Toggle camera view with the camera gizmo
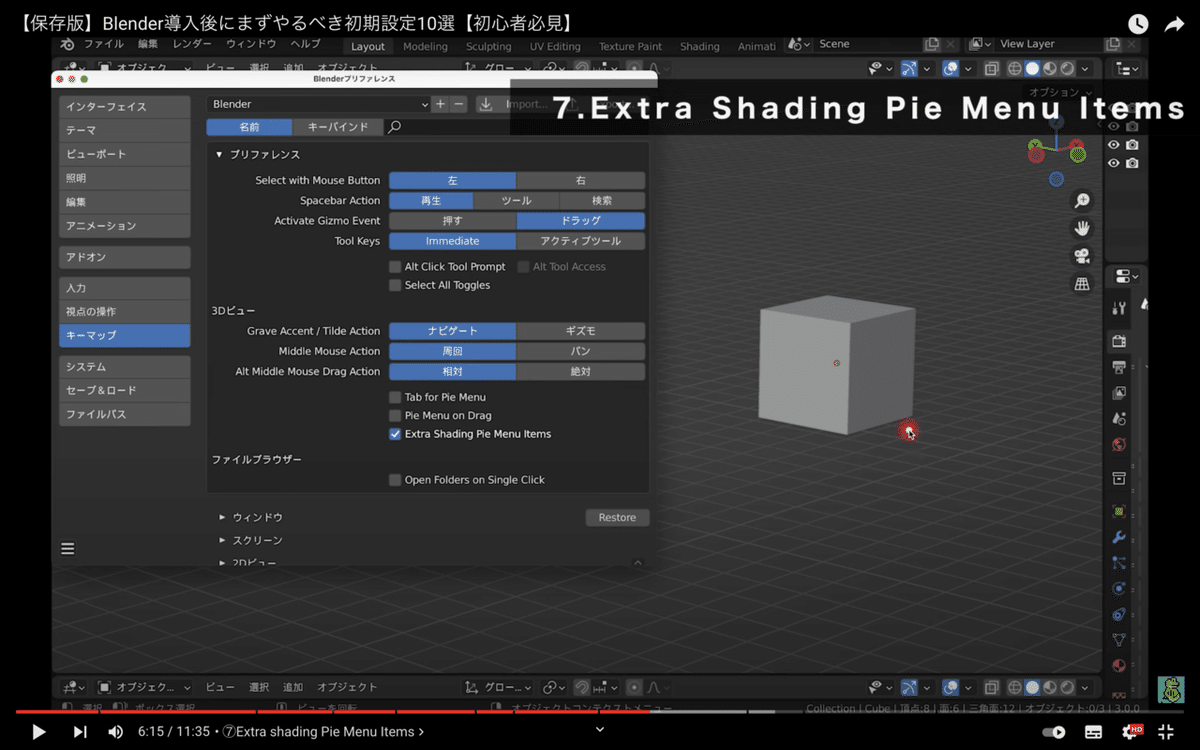The image size is (1200, 750). [1082, 256]
